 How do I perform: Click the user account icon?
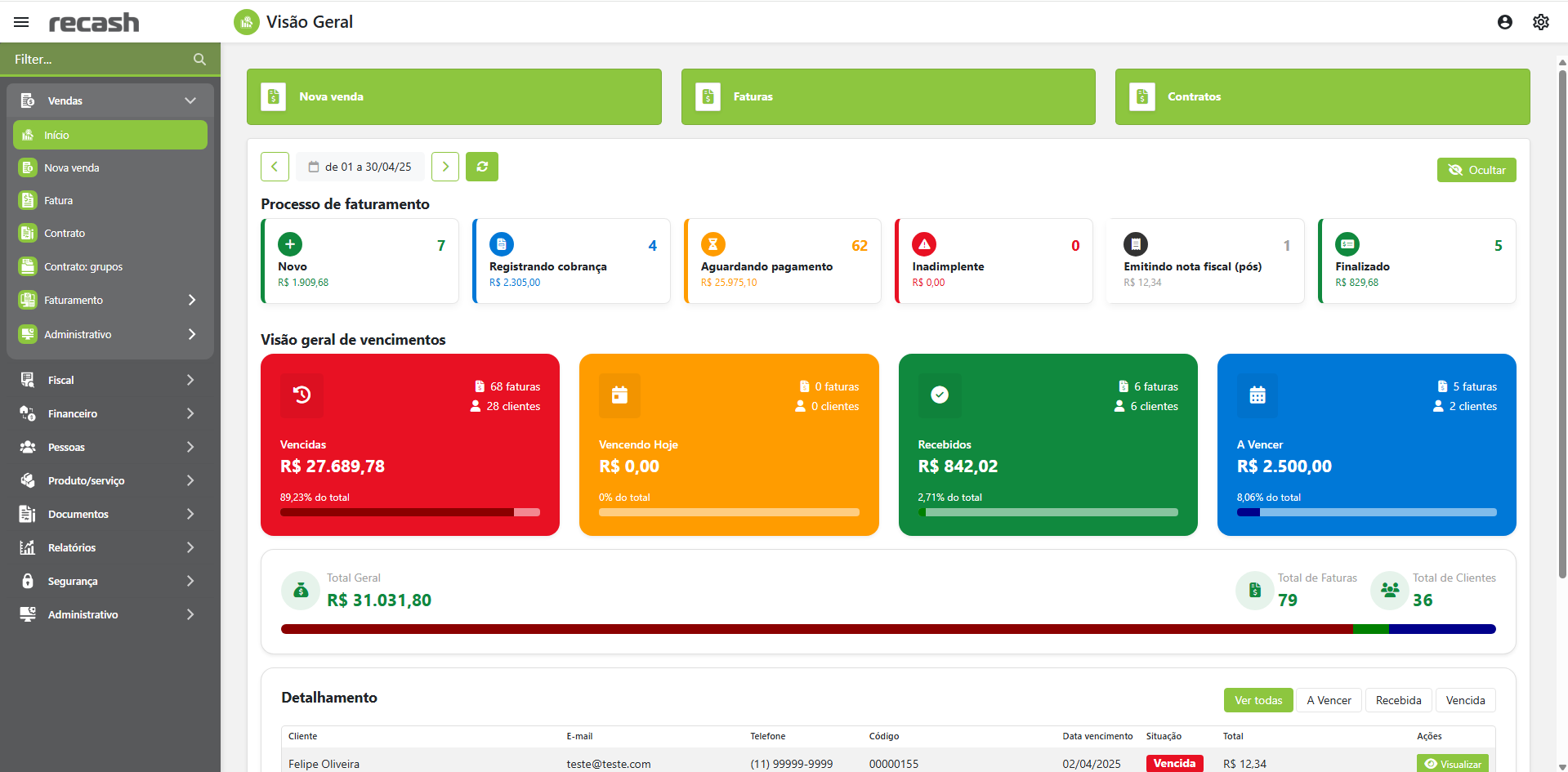(1504, 22)
